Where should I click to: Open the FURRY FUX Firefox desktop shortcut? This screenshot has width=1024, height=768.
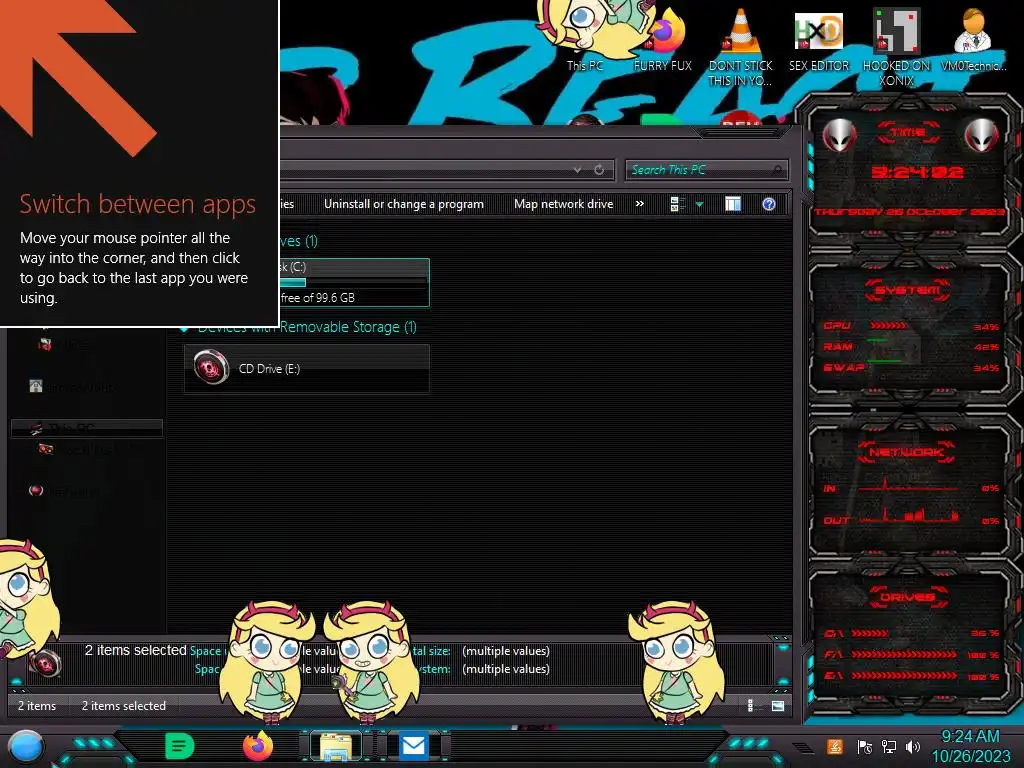click(x=662, y=40)
